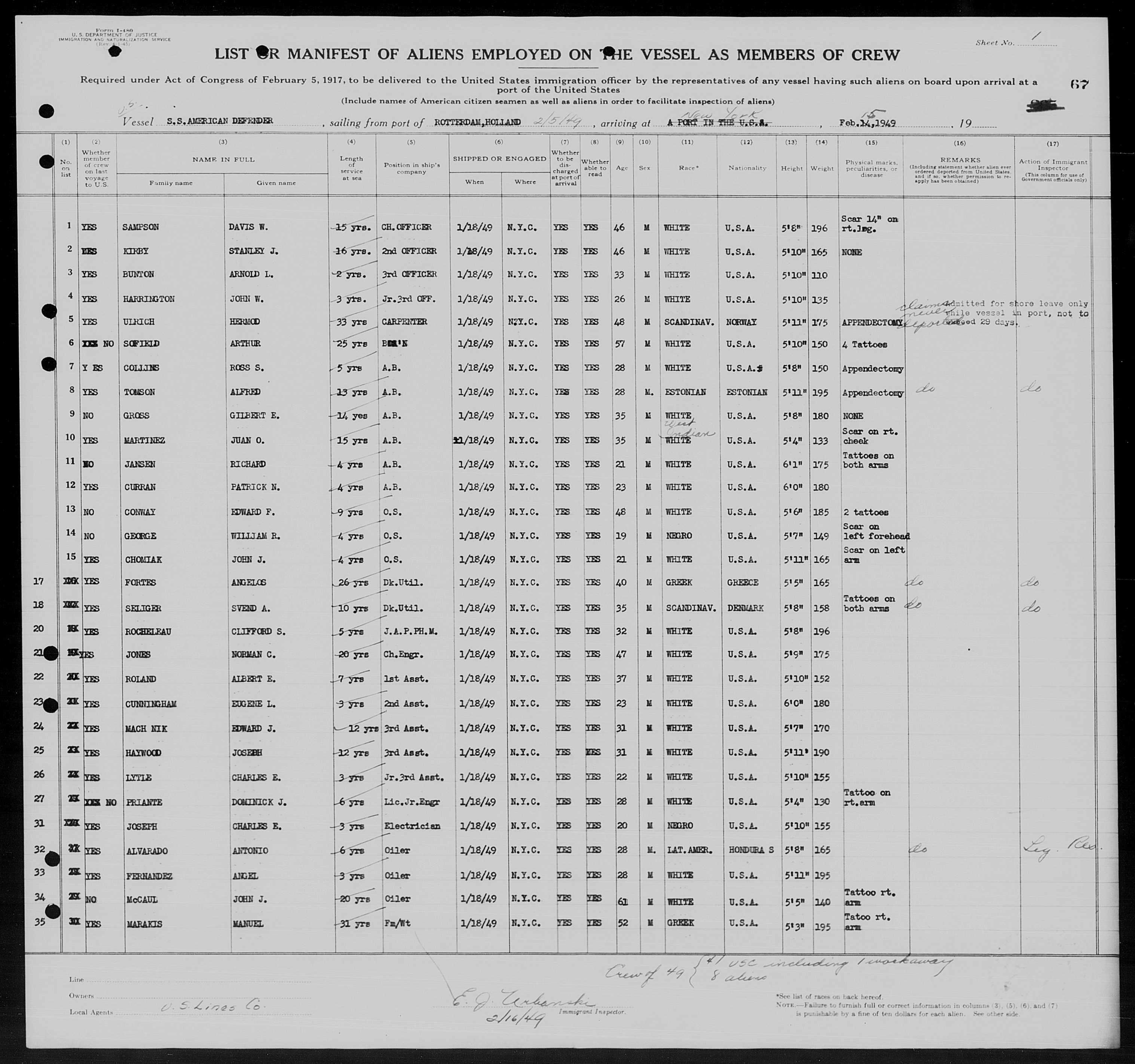
Task: Select the family name CONWAY
Action: coord(140,513)
